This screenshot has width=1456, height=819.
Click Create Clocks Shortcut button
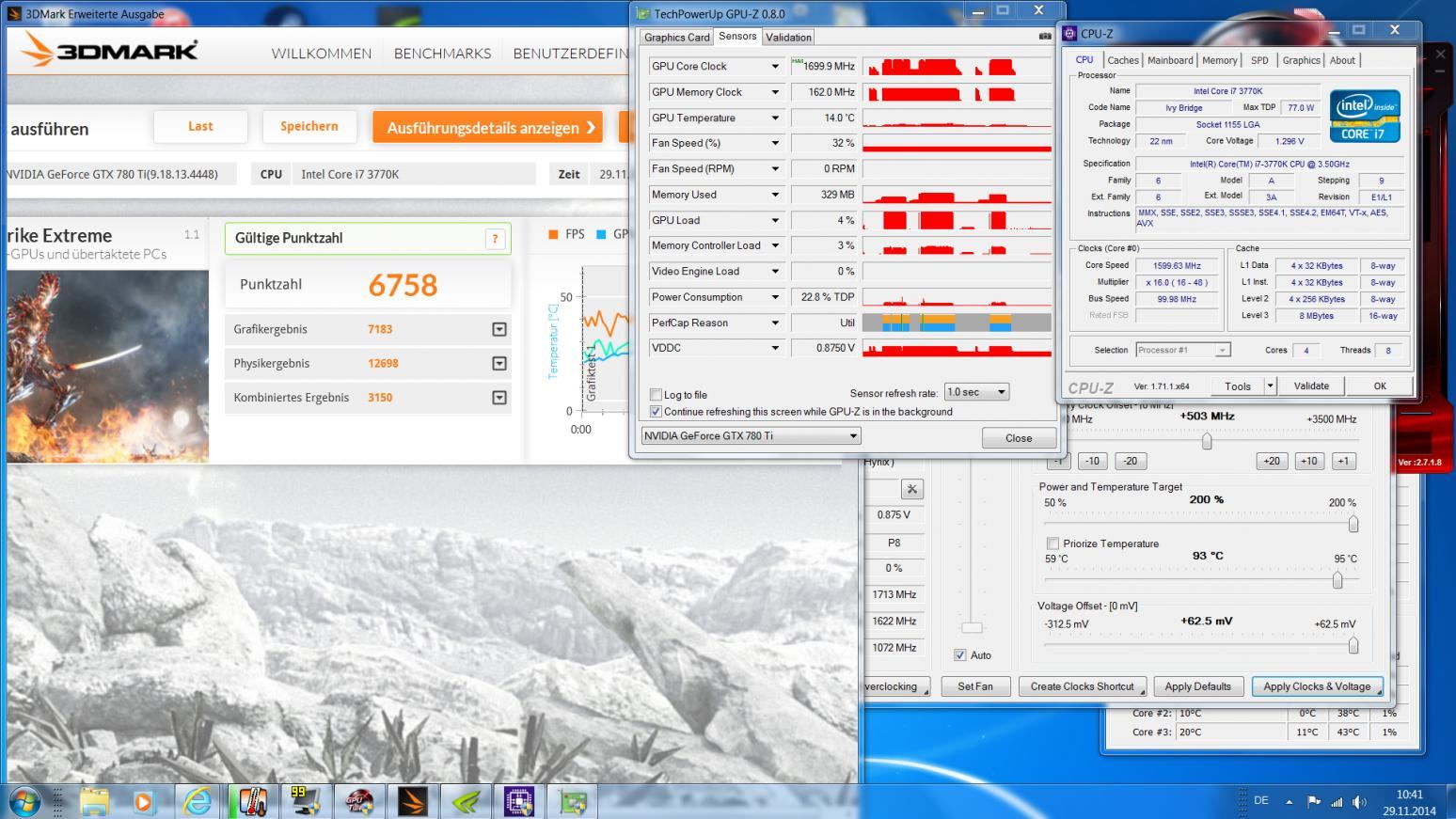pos(1082,686)
